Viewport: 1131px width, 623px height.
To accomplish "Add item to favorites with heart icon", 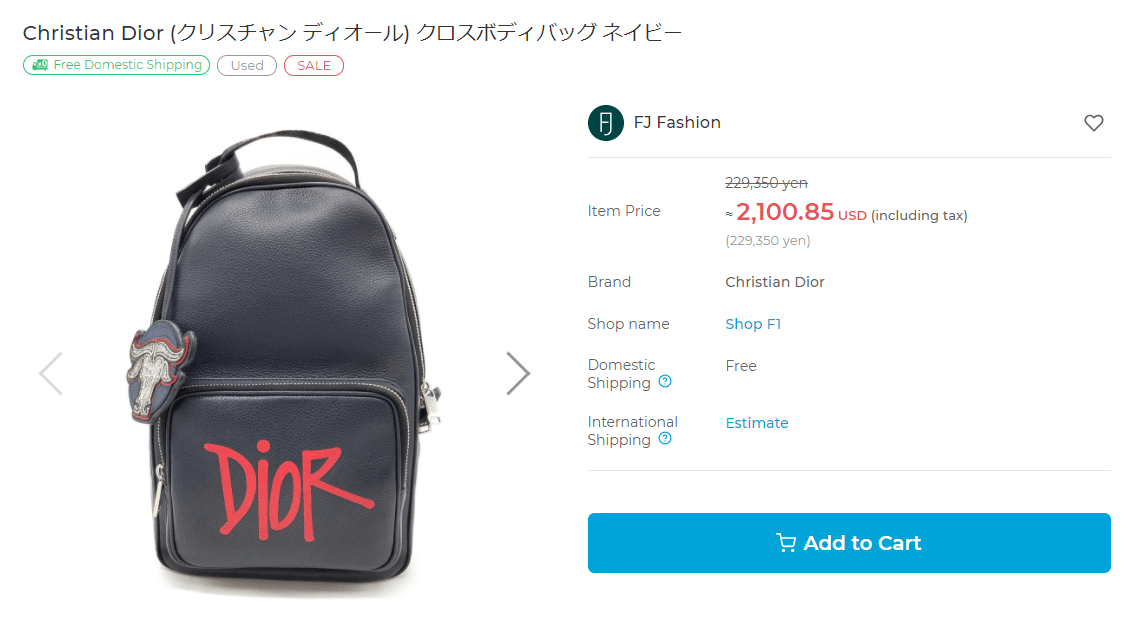I will (1093, 123).
